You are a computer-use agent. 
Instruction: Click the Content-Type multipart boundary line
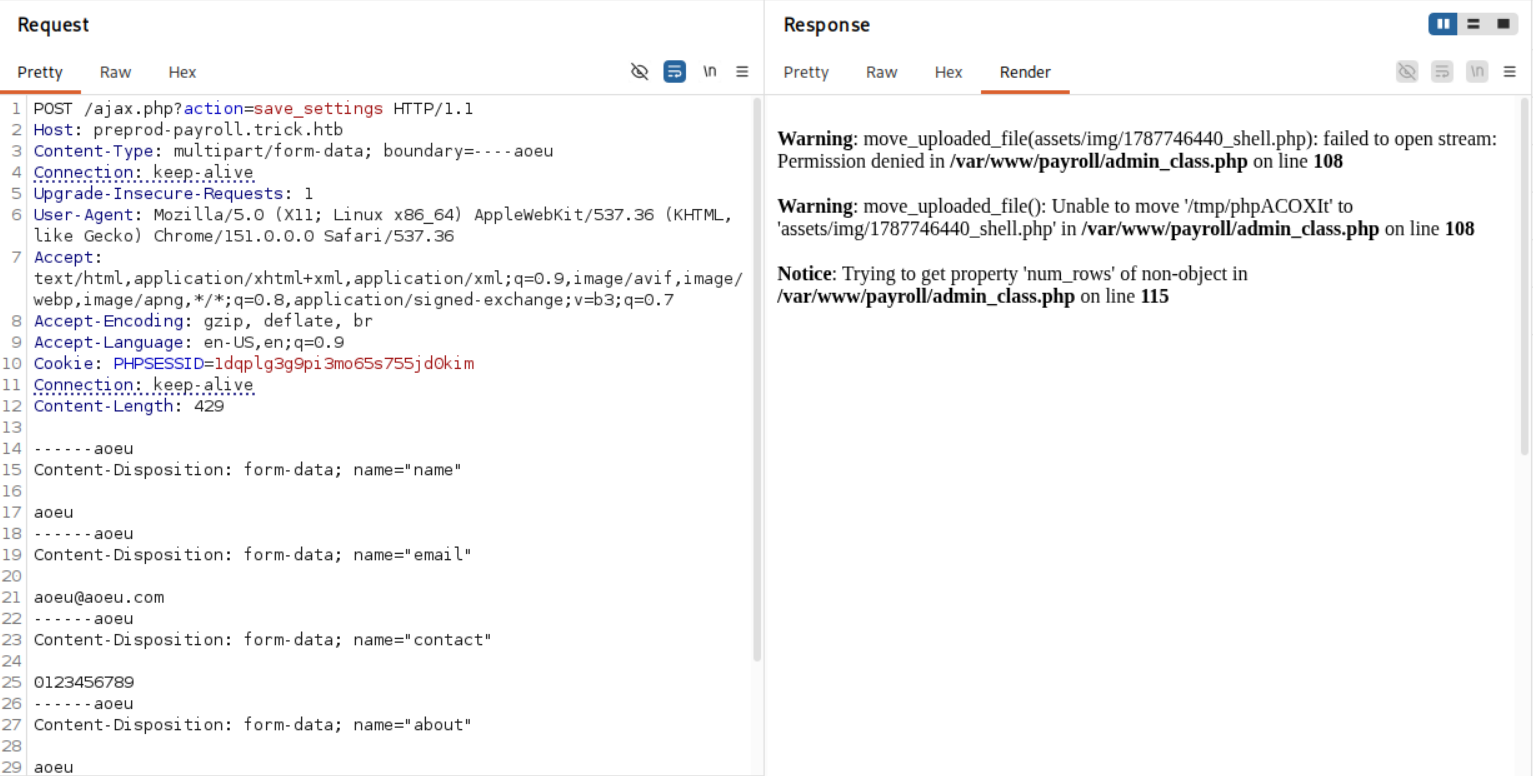[293, 151]
